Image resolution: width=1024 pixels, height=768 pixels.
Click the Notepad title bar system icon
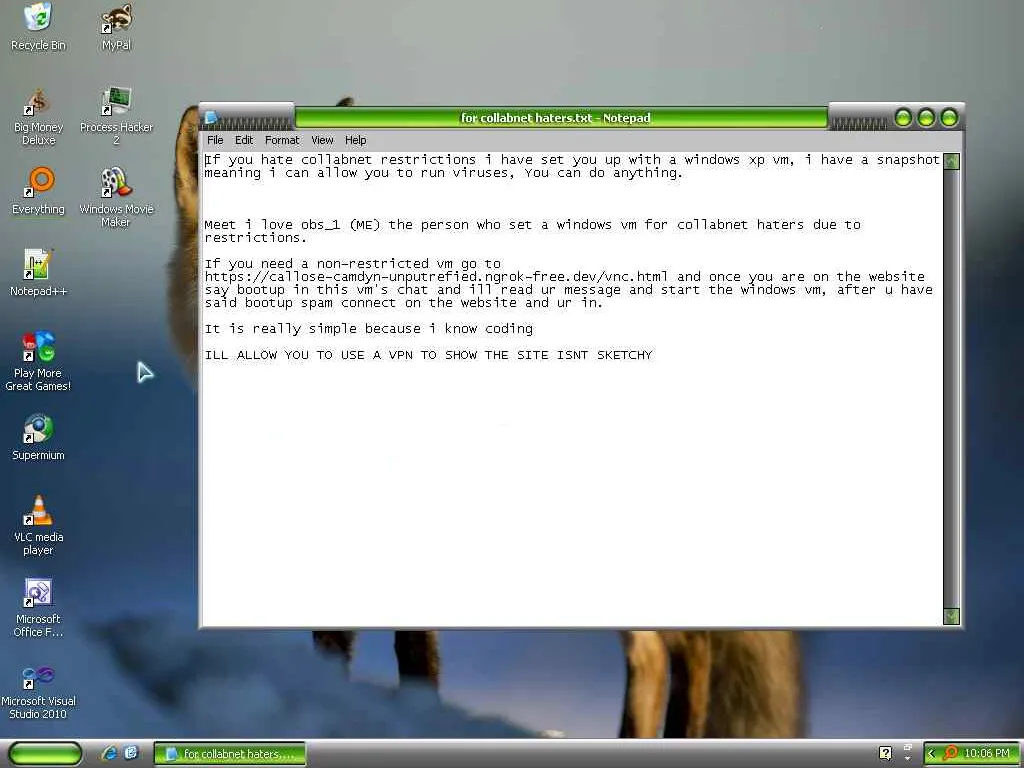210,118
